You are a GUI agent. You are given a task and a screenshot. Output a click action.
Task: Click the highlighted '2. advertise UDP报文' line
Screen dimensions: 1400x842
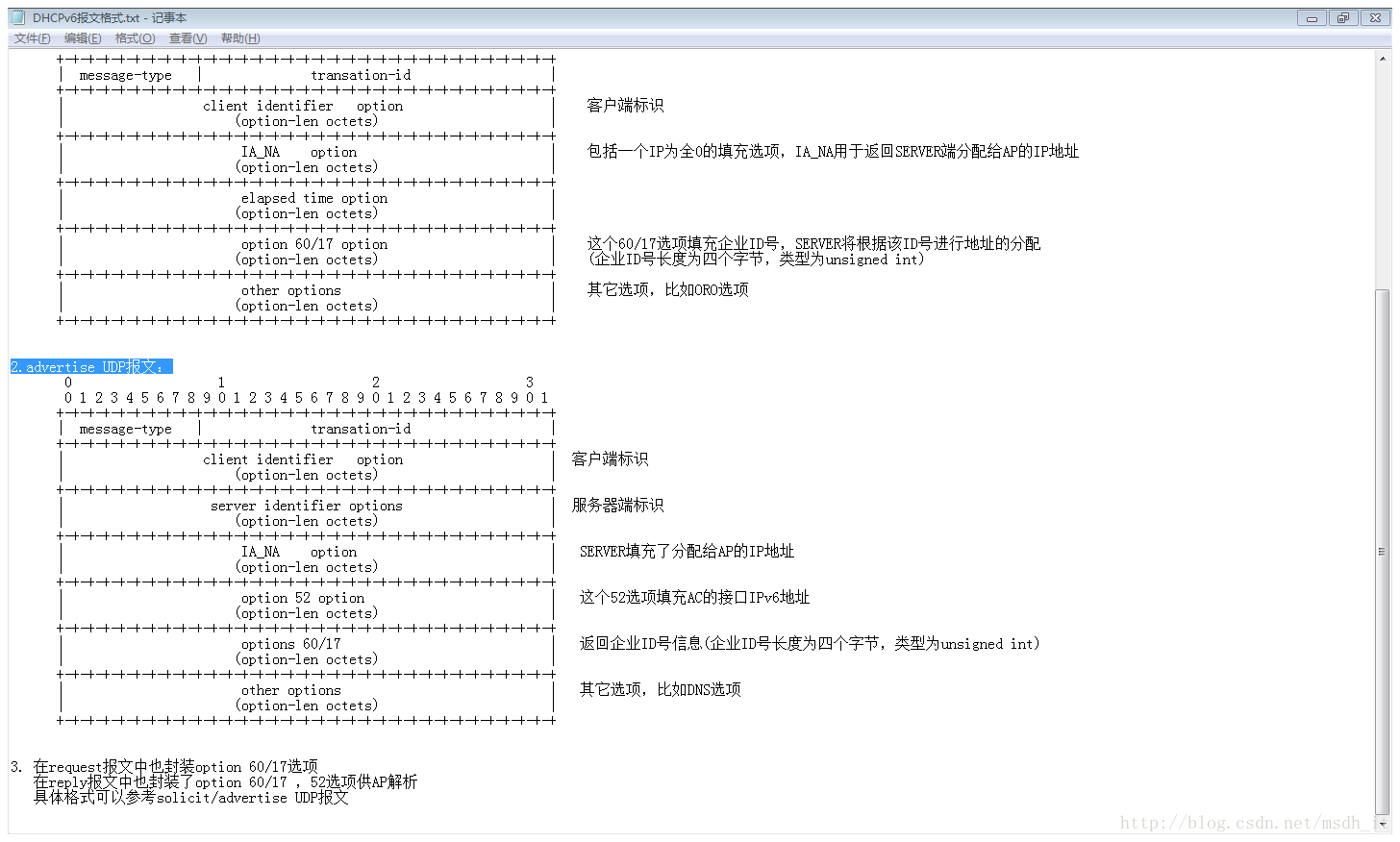tap(91, 367)
